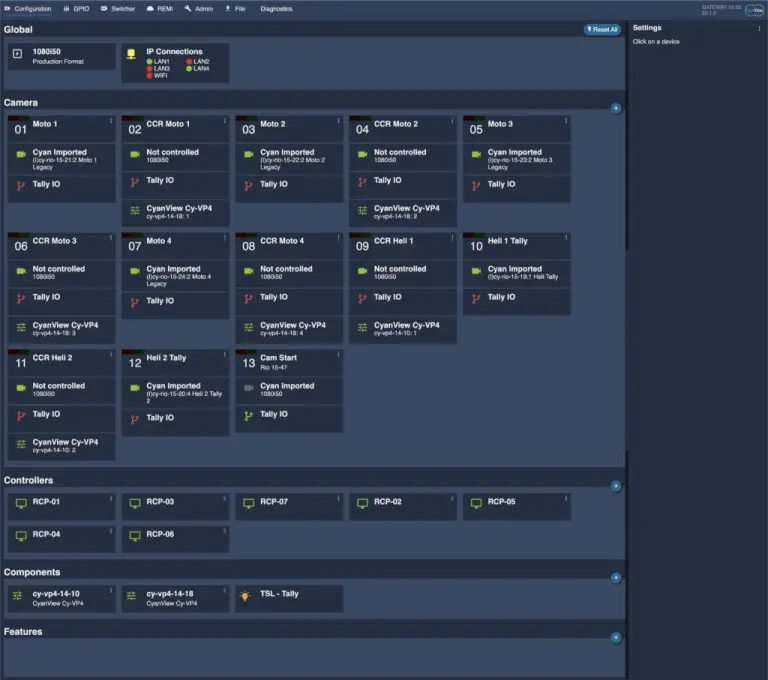The height and width of the screenshot is (680, 768).
Task: Open the Diagnostics tab
Action: 276,8
